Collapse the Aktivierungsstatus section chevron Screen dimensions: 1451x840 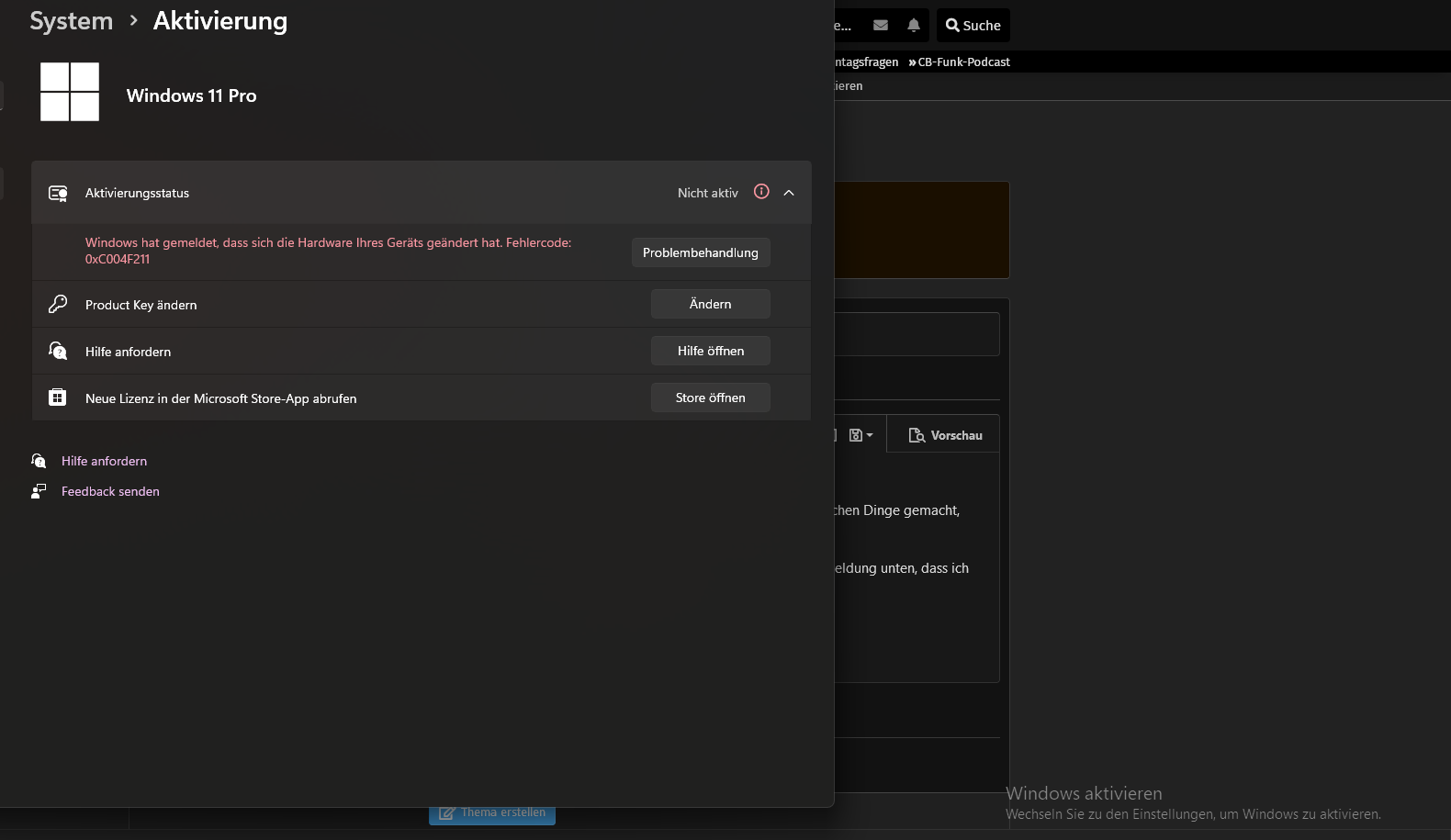pos(789,193)
